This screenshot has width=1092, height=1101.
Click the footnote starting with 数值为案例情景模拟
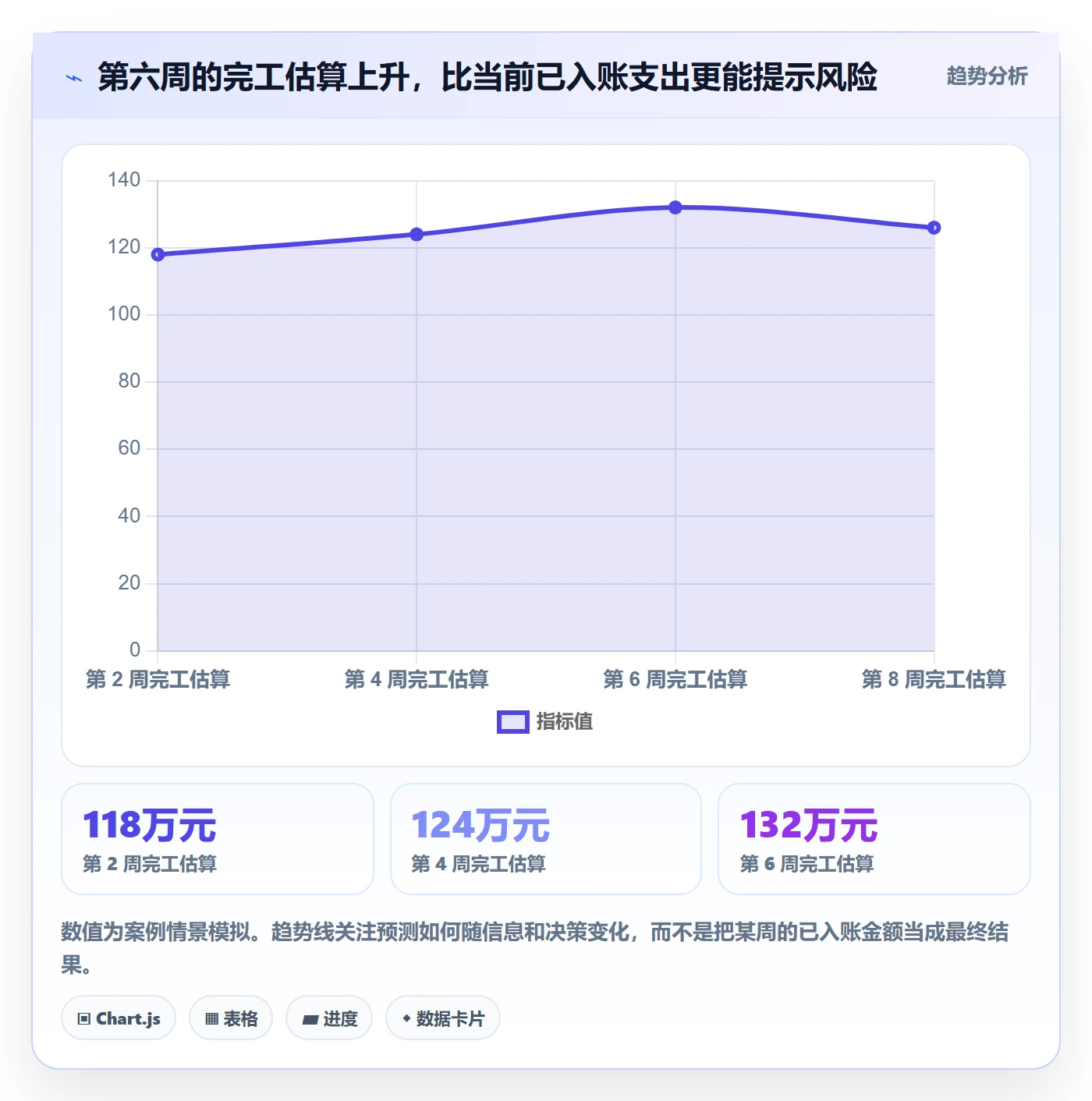click(535, 948)
